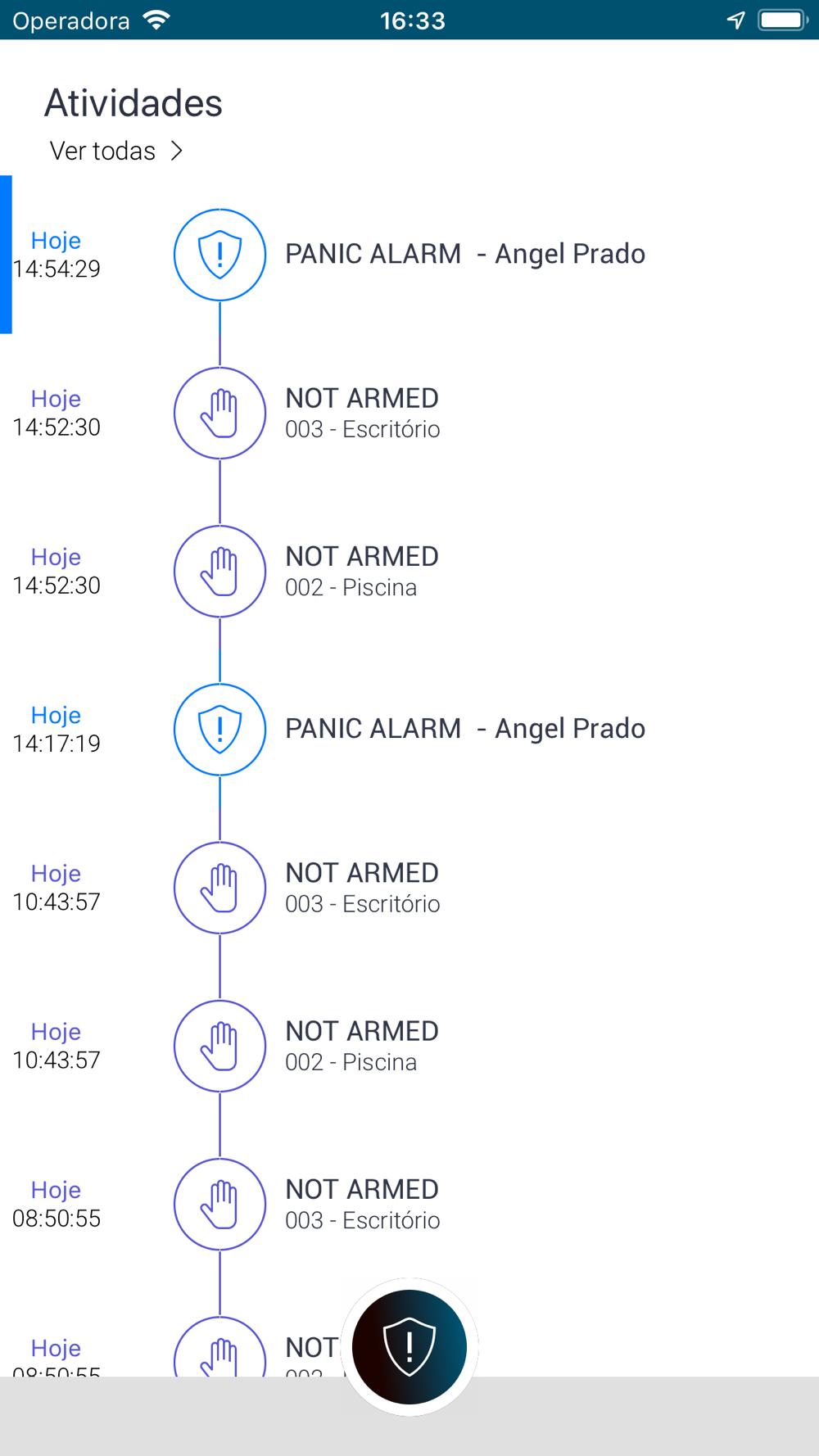Open PANIC ALARM - Angel Prado at 14:17:19
This screenshot has width=819, height=1456.
pyautogui.click(x=464, y=729)
